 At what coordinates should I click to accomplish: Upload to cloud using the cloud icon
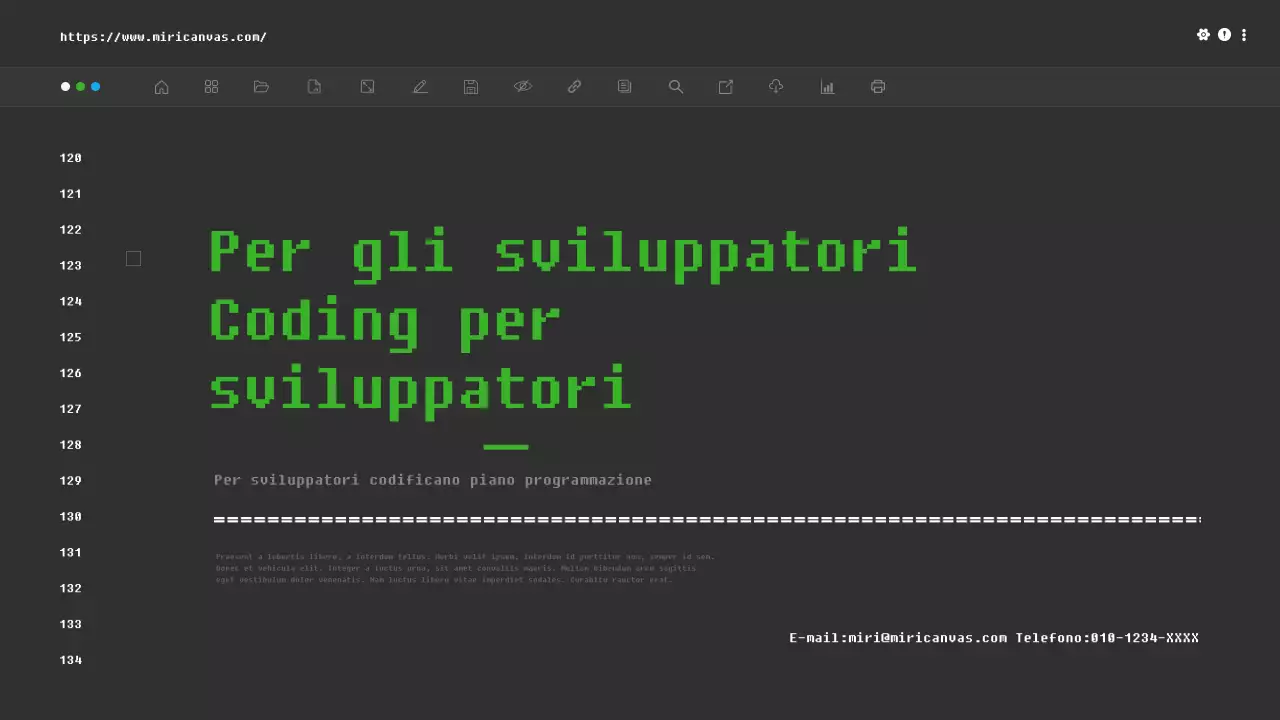776,87
